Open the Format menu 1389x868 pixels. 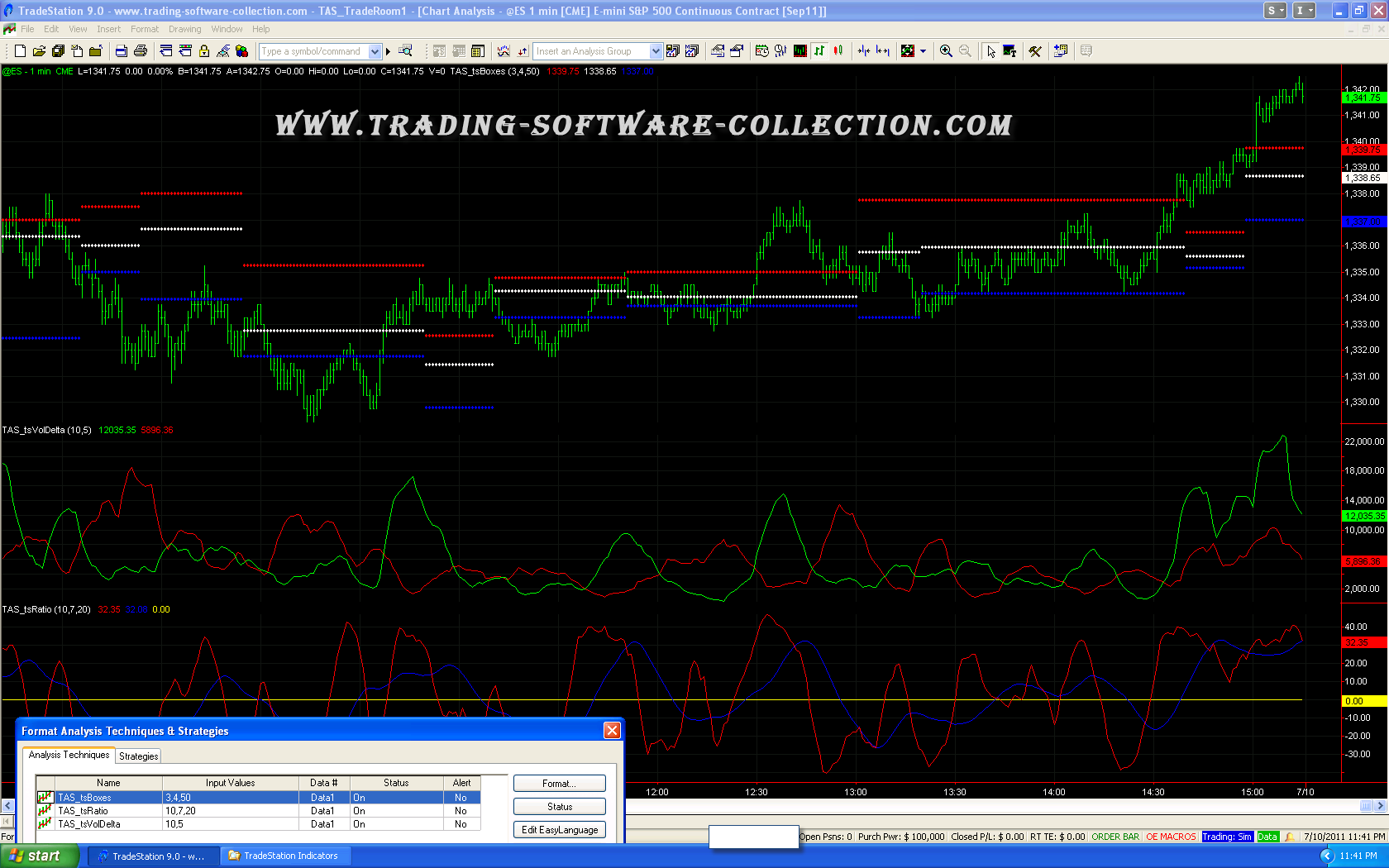click(144, 29)
